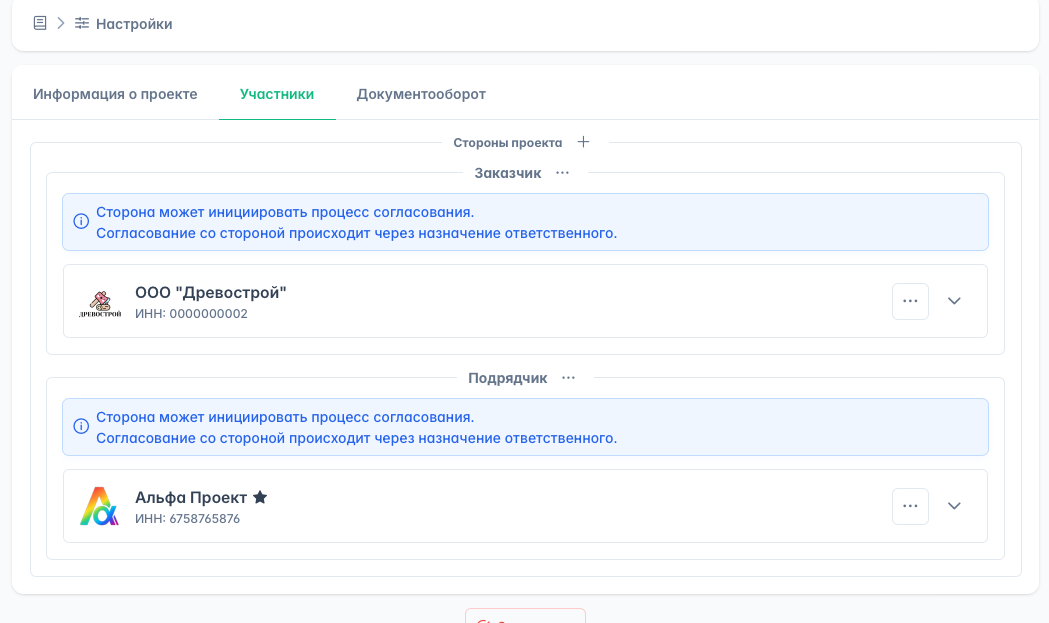Expand the ООО Древострой card
The width and height of the screenshot is (1049, 623).
pos(954,301)
